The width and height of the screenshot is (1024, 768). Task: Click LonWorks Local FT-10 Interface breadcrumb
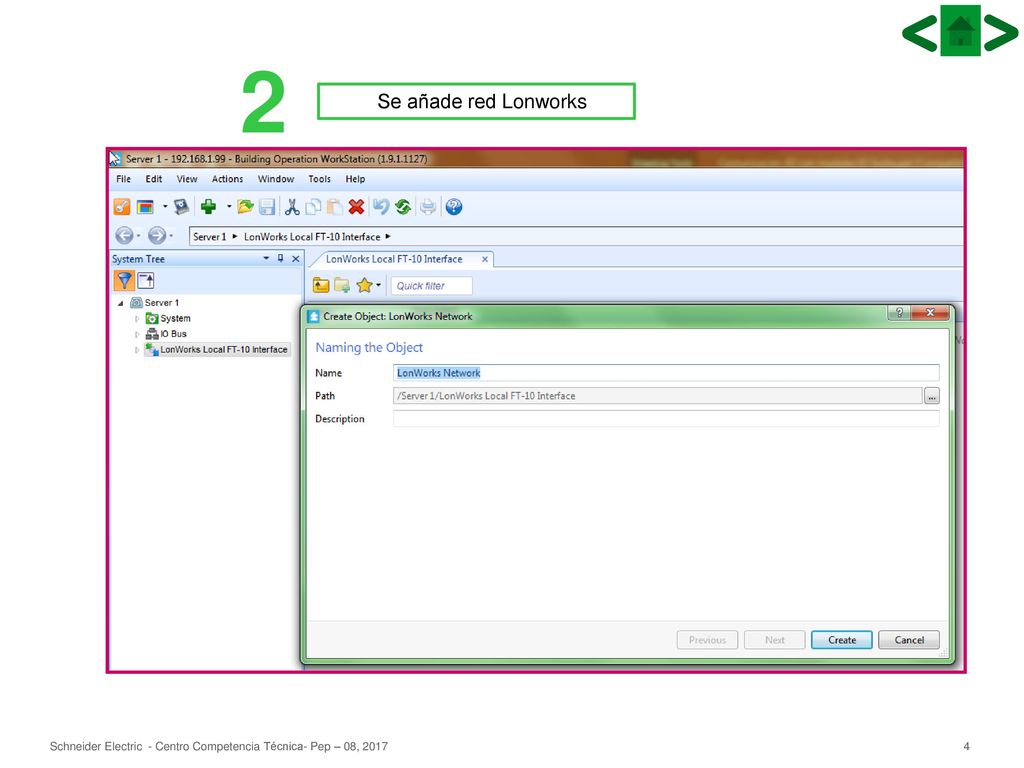click(312, 236)
